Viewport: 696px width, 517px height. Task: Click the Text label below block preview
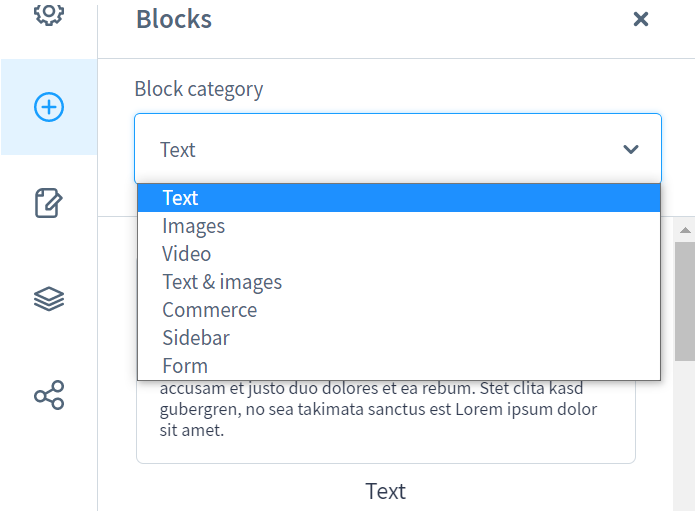[x=385, y=491]
